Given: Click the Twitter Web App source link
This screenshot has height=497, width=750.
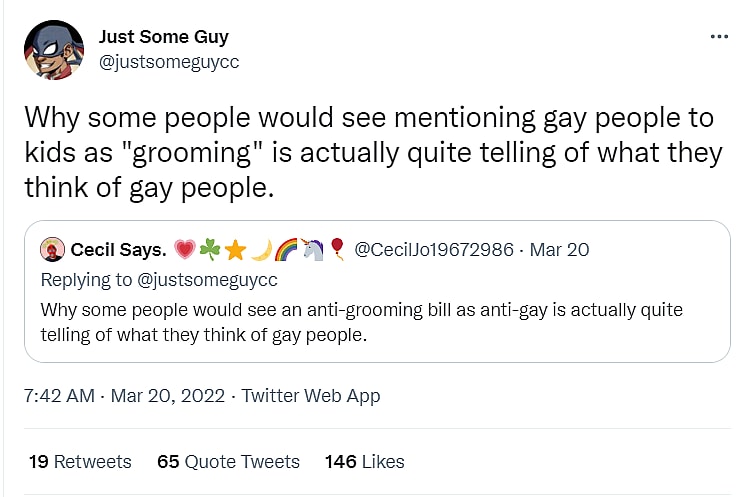Looking at the screenshot, I should pos(311,396).
